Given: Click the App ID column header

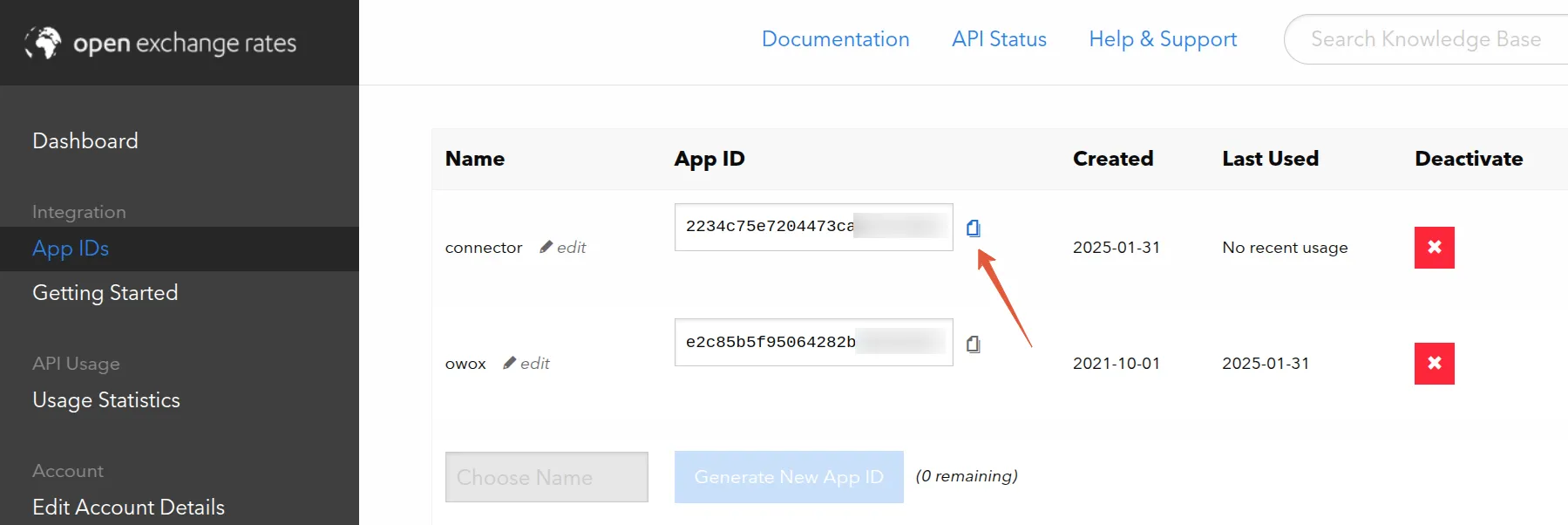Looking at the screenshot, I should click(x=709, y=159).
